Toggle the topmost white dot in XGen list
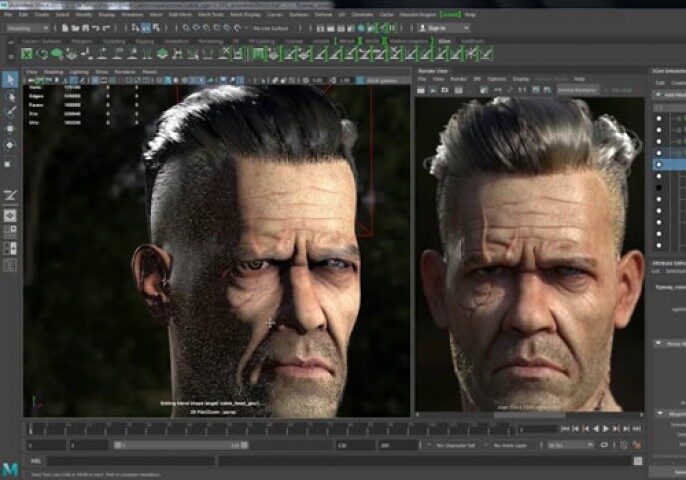 click(659, 118)
